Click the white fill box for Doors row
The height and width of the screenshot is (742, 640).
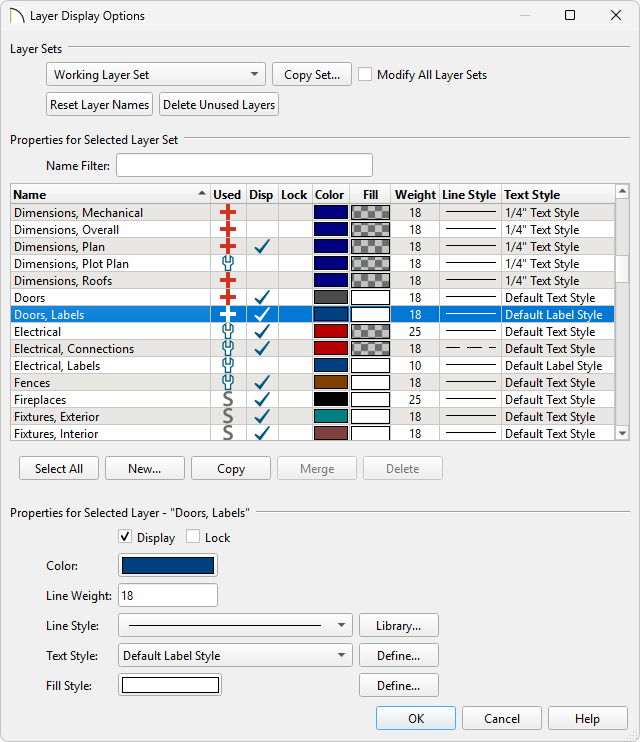[371, 298]
